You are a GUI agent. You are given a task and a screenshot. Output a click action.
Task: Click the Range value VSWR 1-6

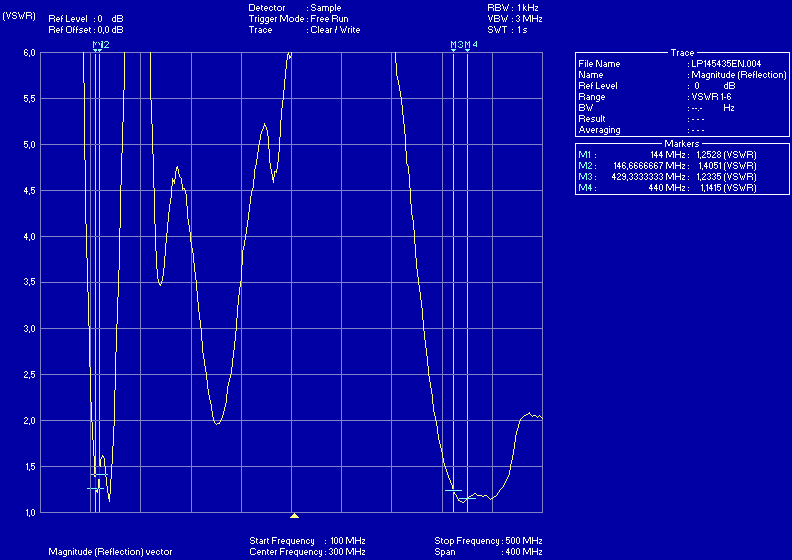tap(713, 97)
